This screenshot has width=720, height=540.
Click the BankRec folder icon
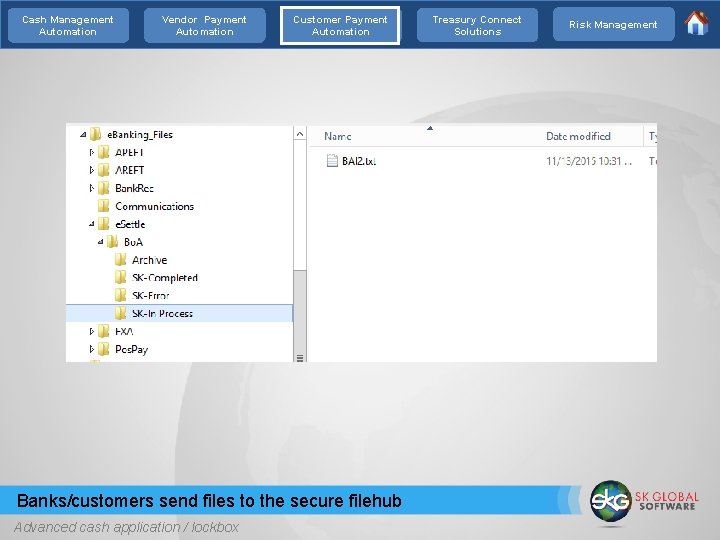pyautogui.click(x=104, y=188)
